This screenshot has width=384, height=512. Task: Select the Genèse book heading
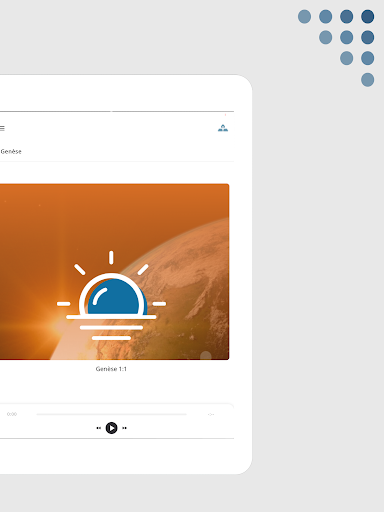pos(11,151)
